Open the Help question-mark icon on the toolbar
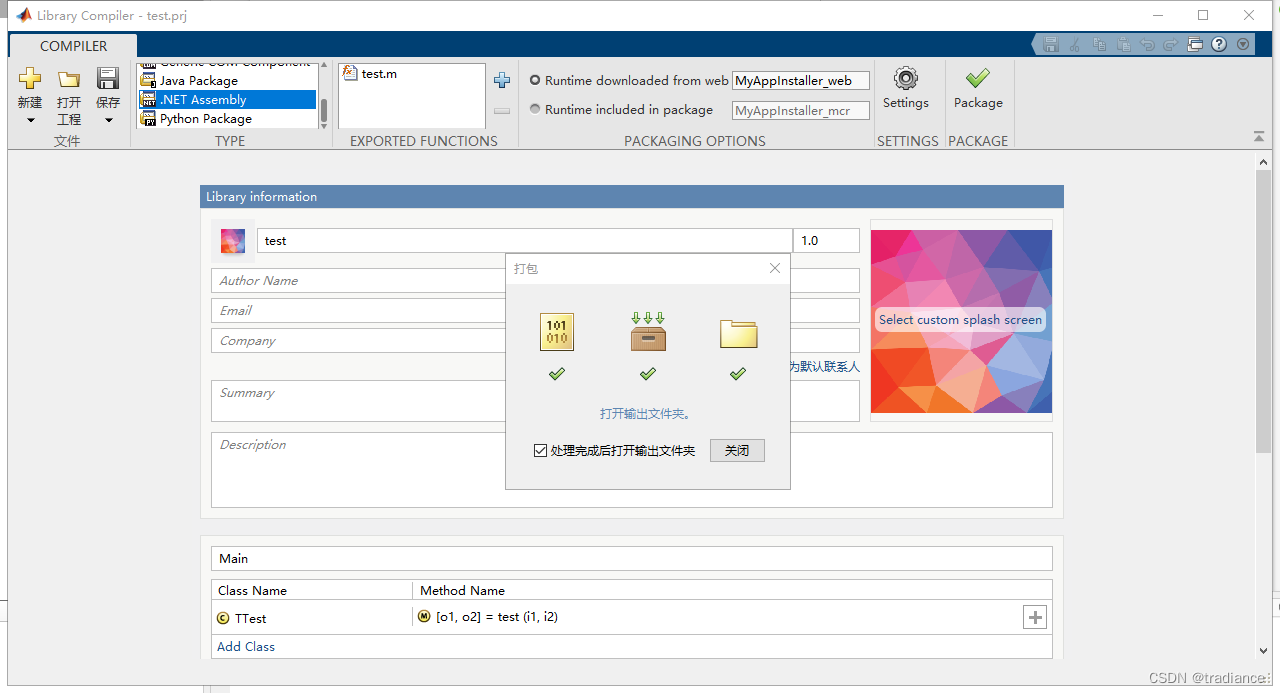The image size is (1280, 693). [x=1218, y=44]
